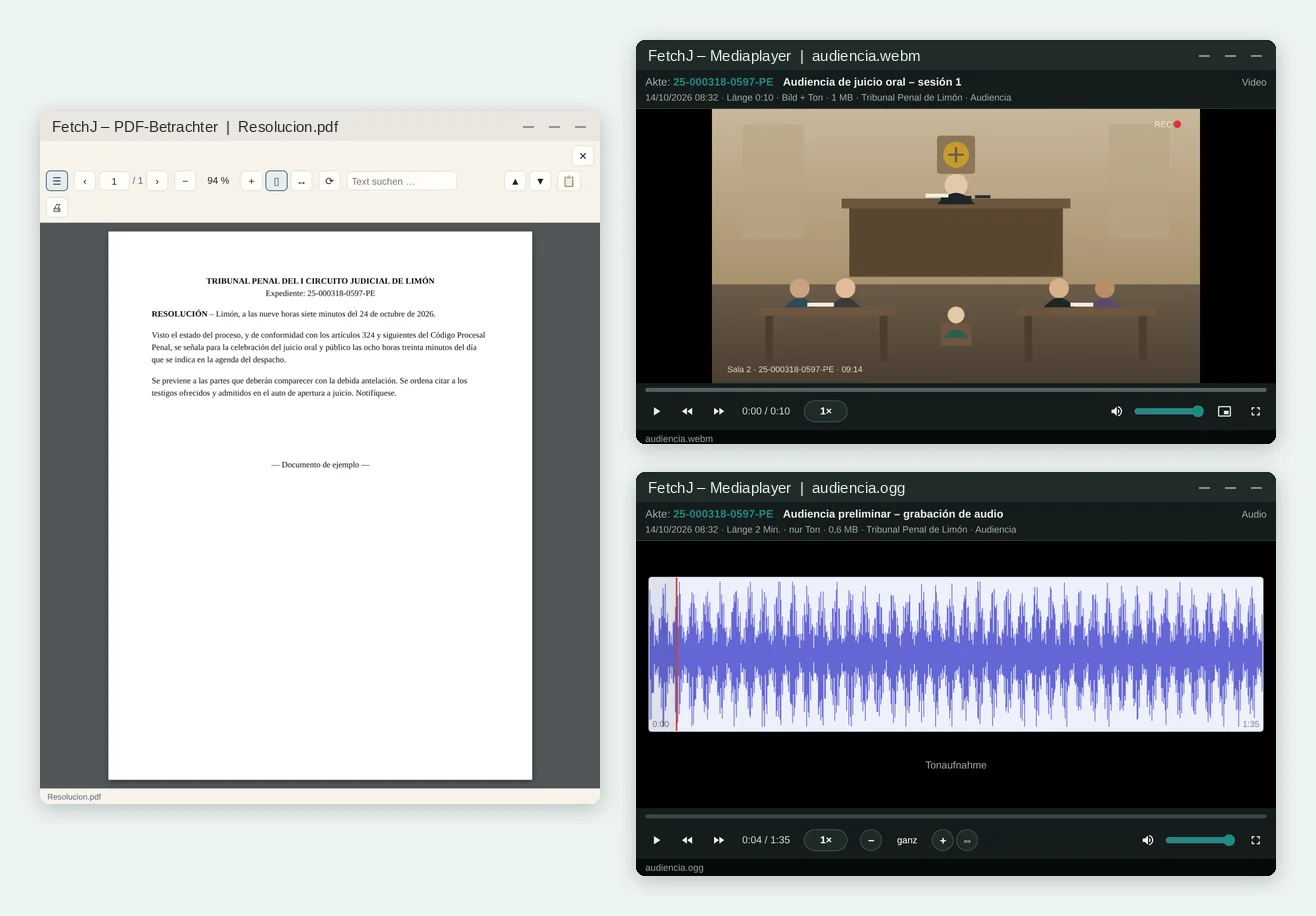Fast-forward the audiencia.ogg recording
The height and width of the screenshot is (916, 1316).
(718, 840)
